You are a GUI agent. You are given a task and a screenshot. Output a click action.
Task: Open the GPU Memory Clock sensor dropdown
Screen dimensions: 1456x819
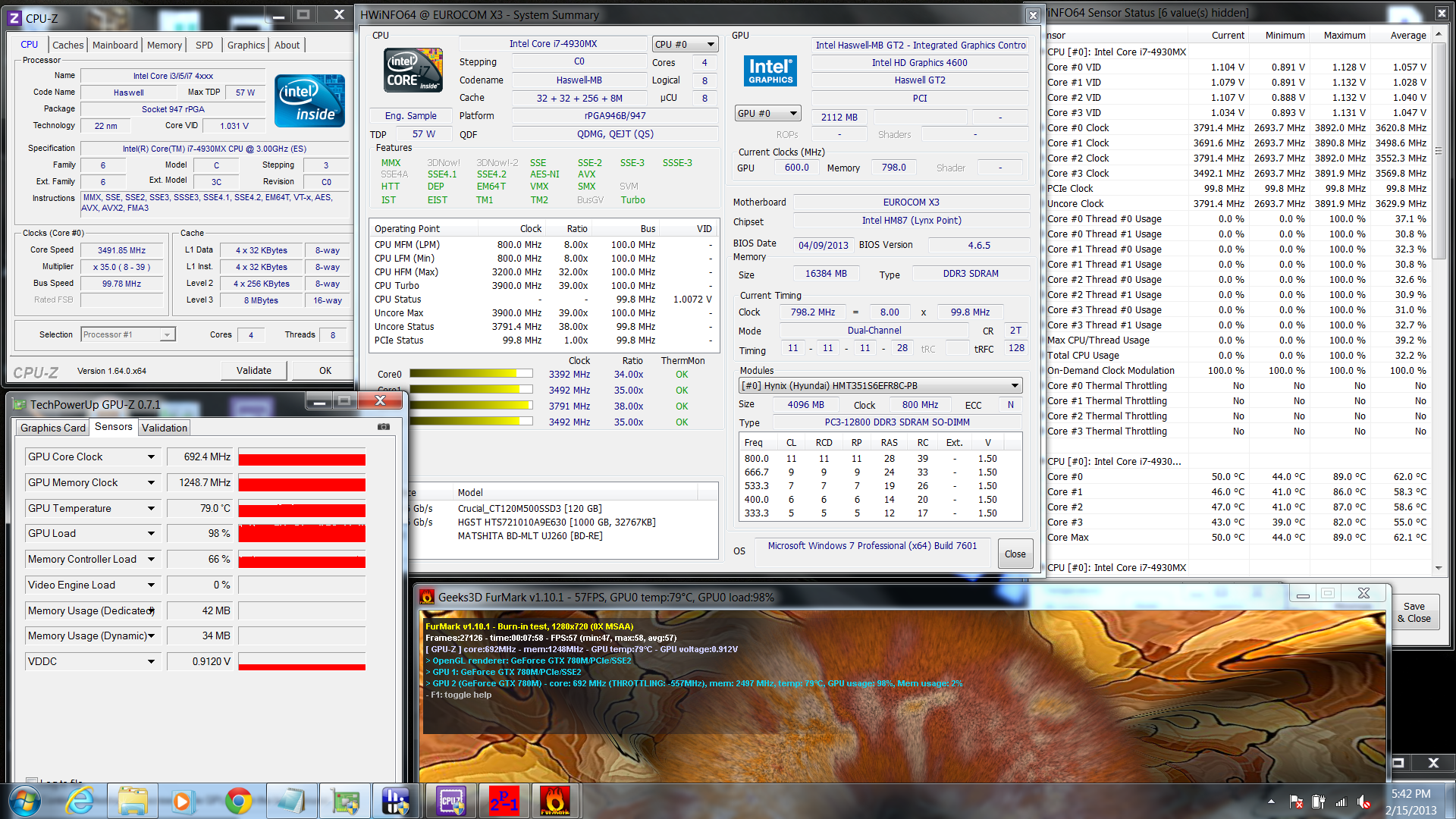151,482
